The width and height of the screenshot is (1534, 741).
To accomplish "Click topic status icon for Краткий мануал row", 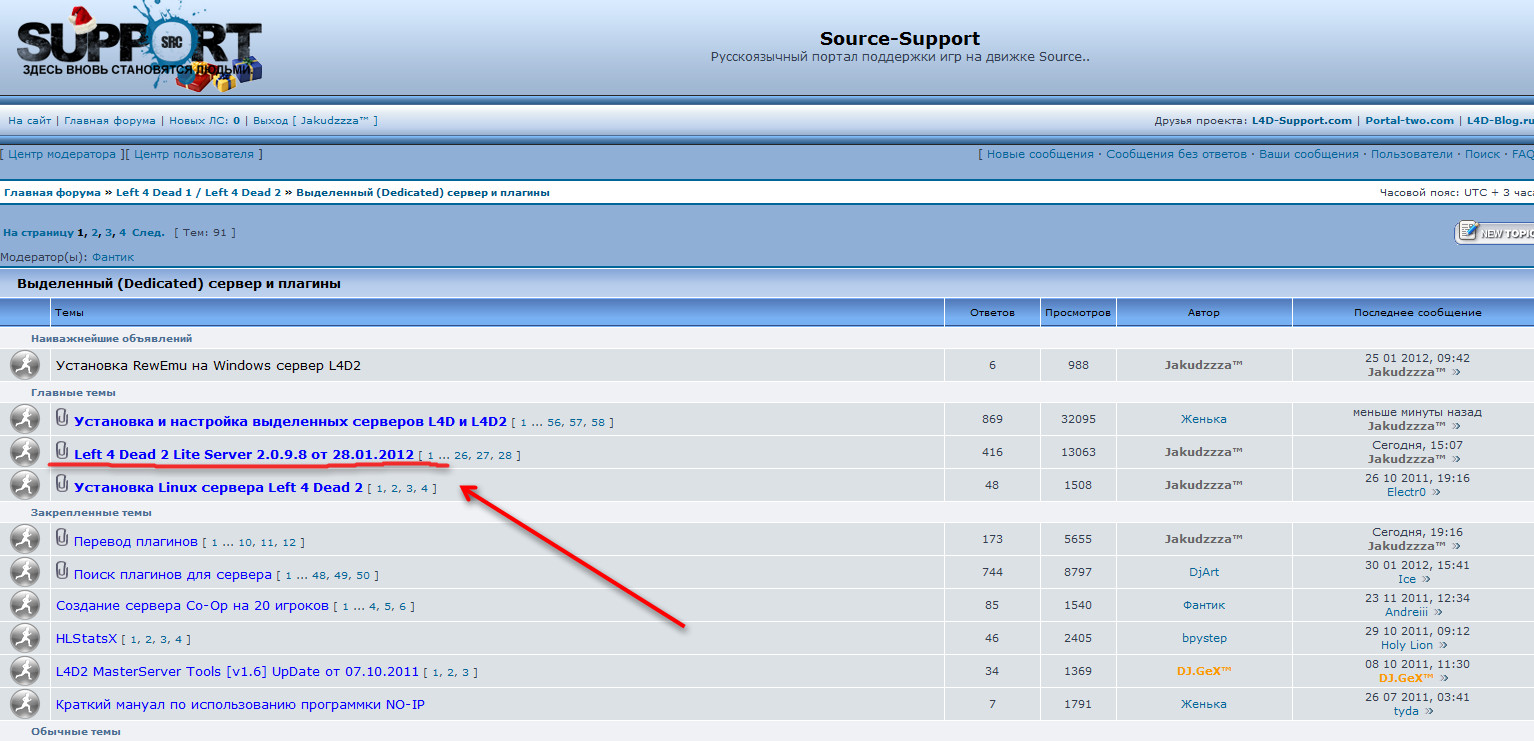I will tap(25, 704).
